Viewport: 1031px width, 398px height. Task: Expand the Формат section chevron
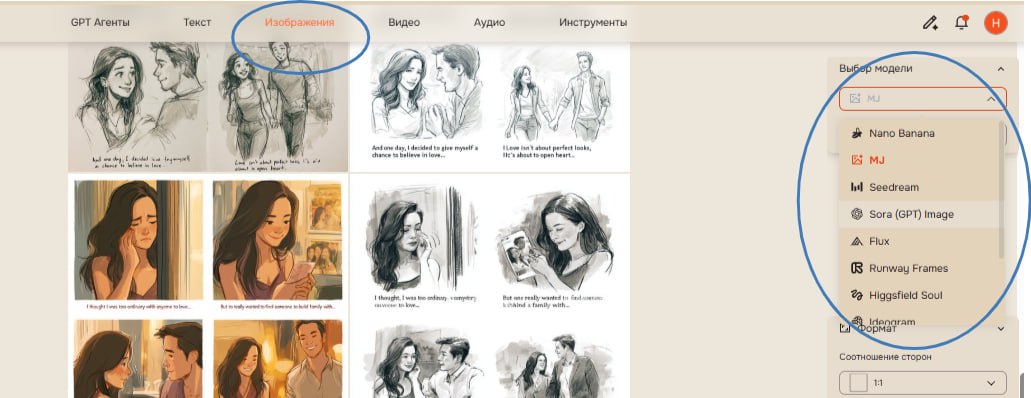[x=1001, y=328]
